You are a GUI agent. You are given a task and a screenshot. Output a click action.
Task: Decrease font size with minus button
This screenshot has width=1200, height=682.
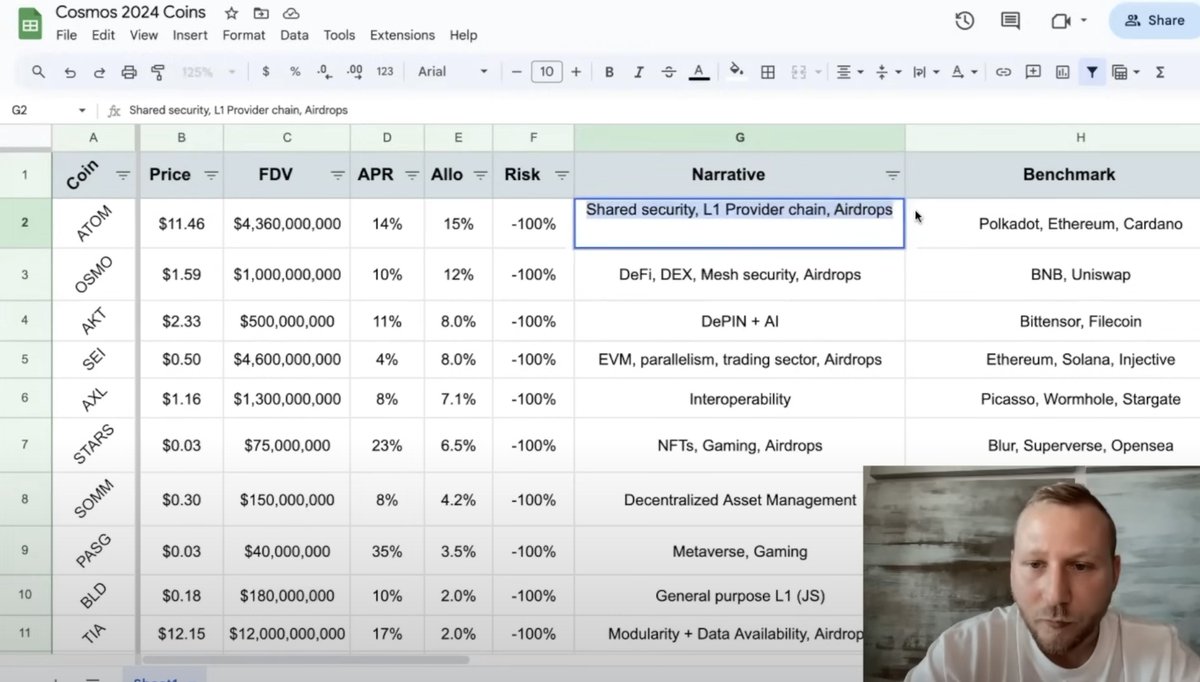[516, 72]
